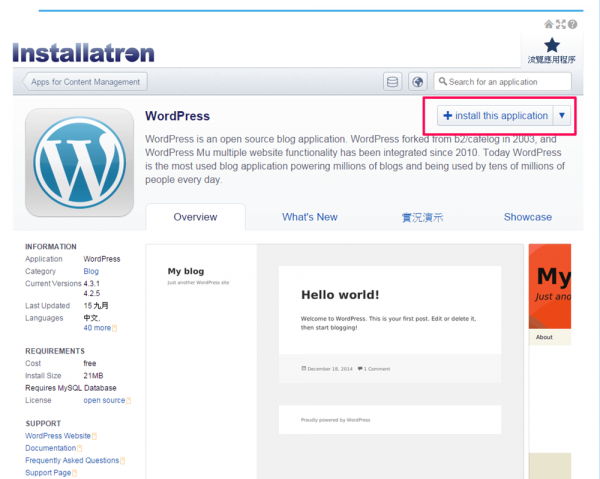Image resolution: width=600 pixels, height=479 pixels.
Task: Click the 40 more languages link
Action: [97, 328]
